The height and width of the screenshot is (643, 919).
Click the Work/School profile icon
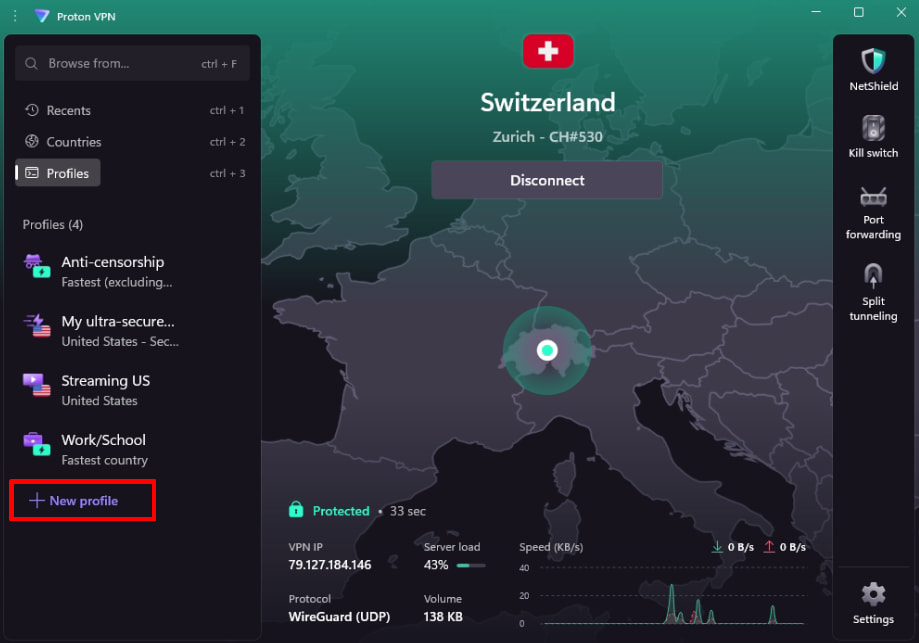tap(37, 444)
